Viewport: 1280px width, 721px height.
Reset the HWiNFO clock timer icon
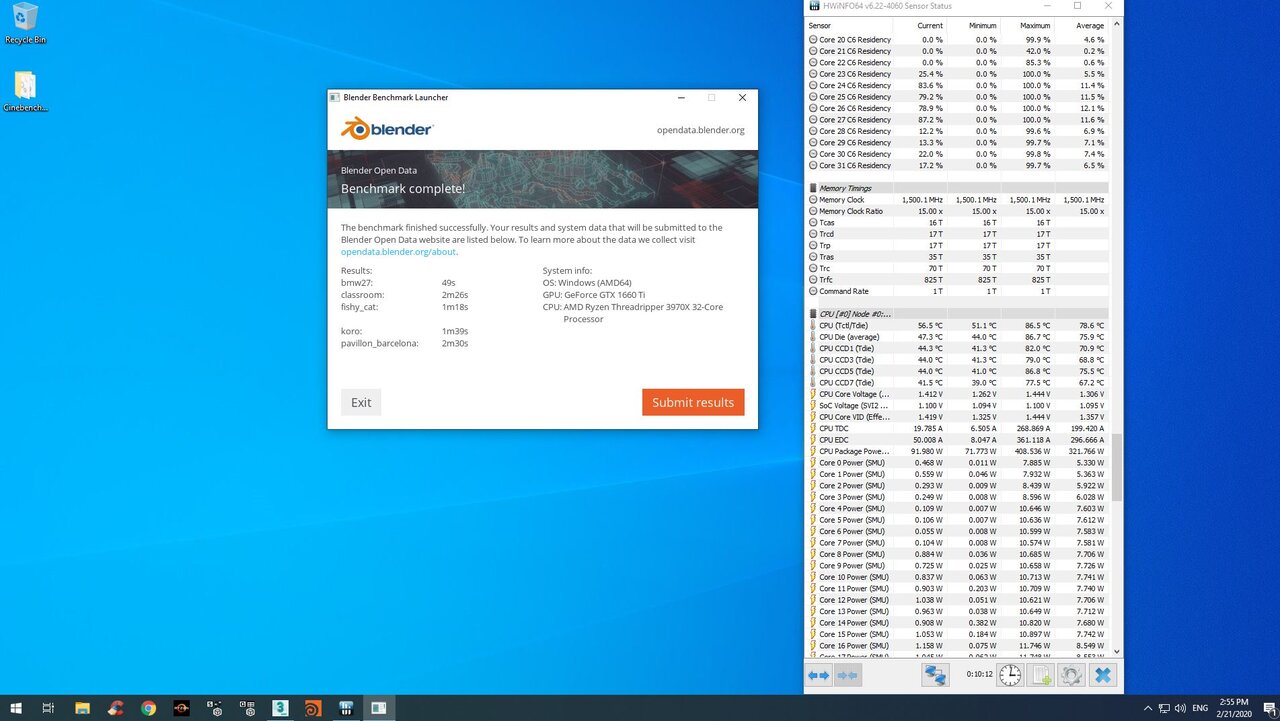click(1010, 676)
